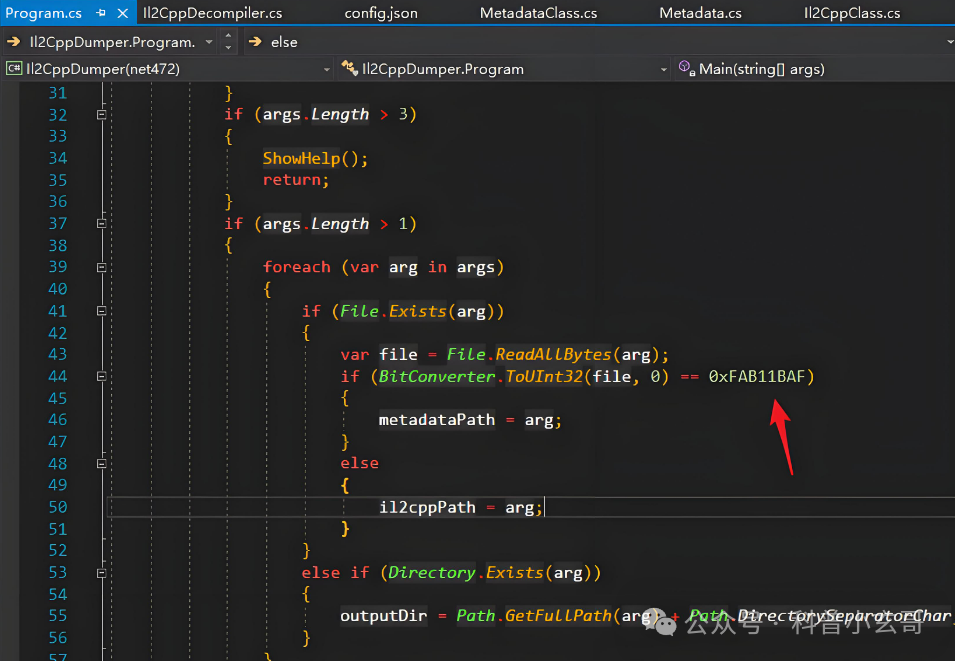This screenshot has width=955, height=661.
Task: Click the yellow arrow before Il2CppDumper.Program breadcrumb
Action: (14, 41)
